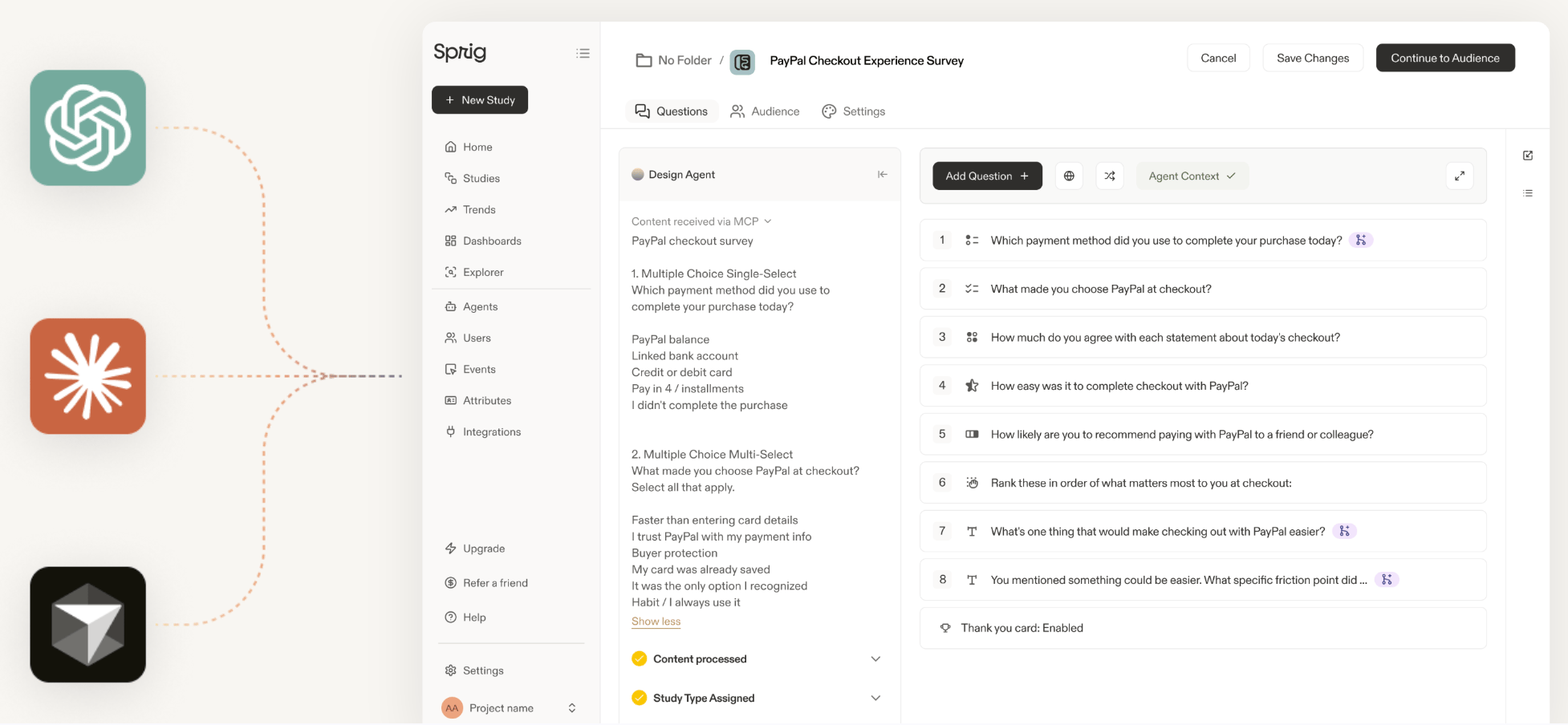Click the PayPal Checkout Experience Survey title
Image resolution: width=1568 pixels, height=725 pixels.
(x=867, y=61)
